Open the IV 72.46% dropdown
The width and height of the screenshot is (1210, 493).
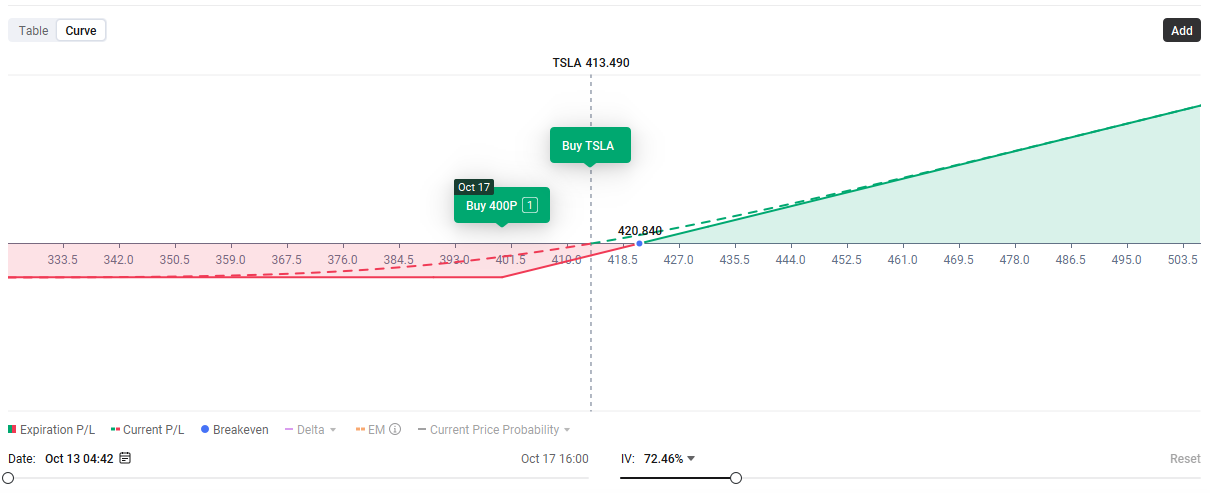(690, 459)
